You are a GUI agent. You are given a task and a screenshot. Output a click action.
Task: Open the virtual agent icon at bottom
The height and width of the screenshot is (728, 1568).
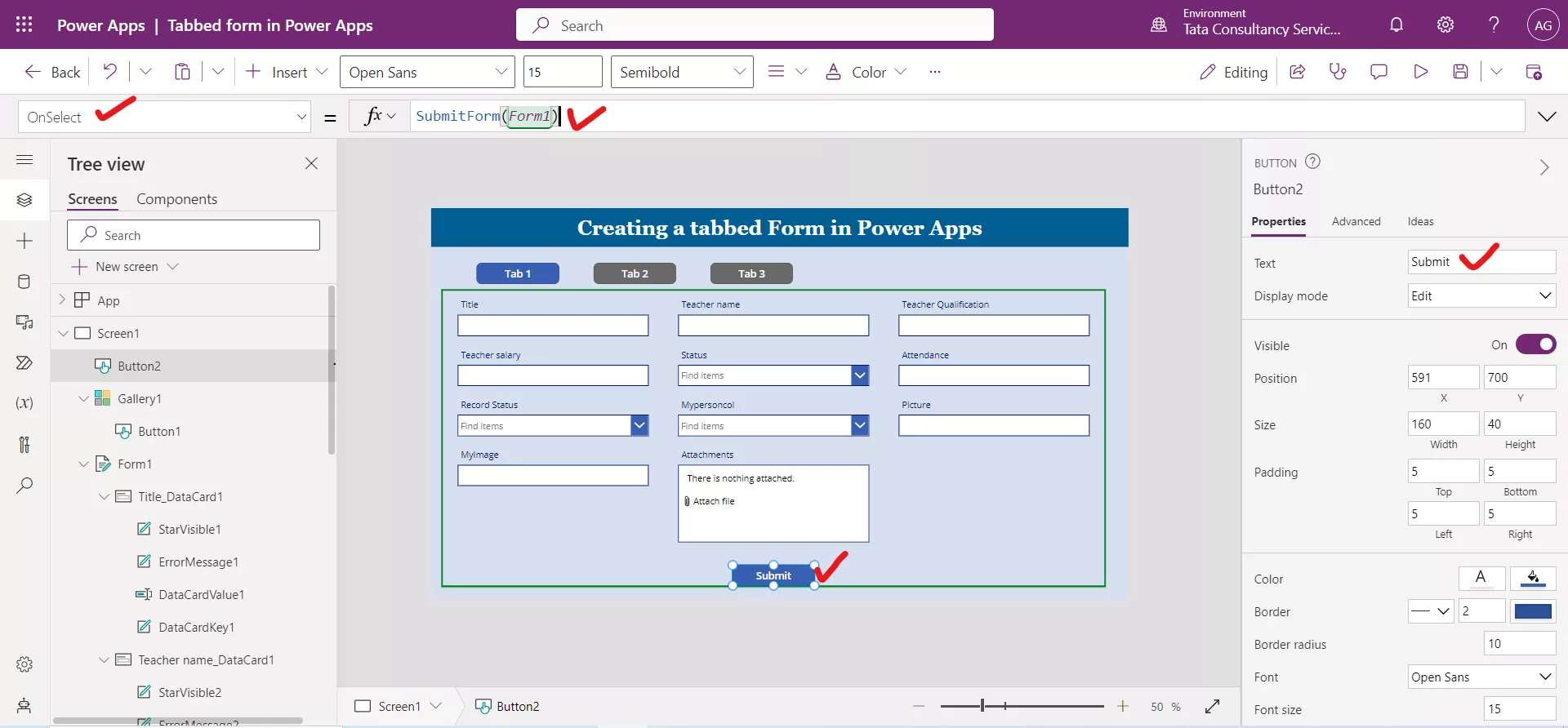tap(24, 705)
